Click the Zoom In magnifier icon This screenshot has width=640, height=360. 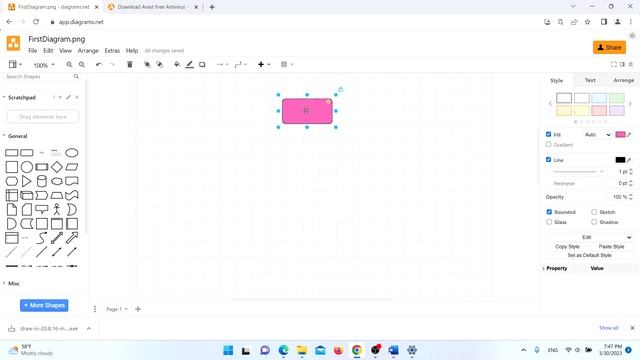pyautogui.click(x=69, y=64)
